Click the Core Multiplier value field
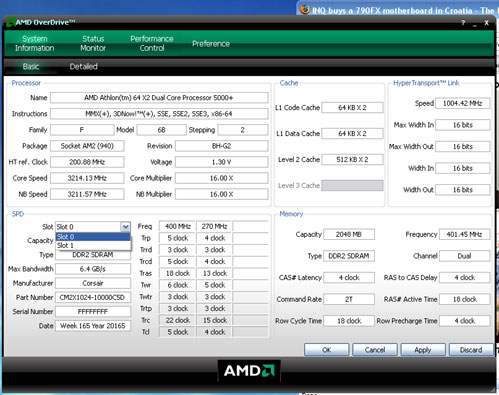Image resolution: width=499 pixels, height=395 pixels. pos(221,178)
